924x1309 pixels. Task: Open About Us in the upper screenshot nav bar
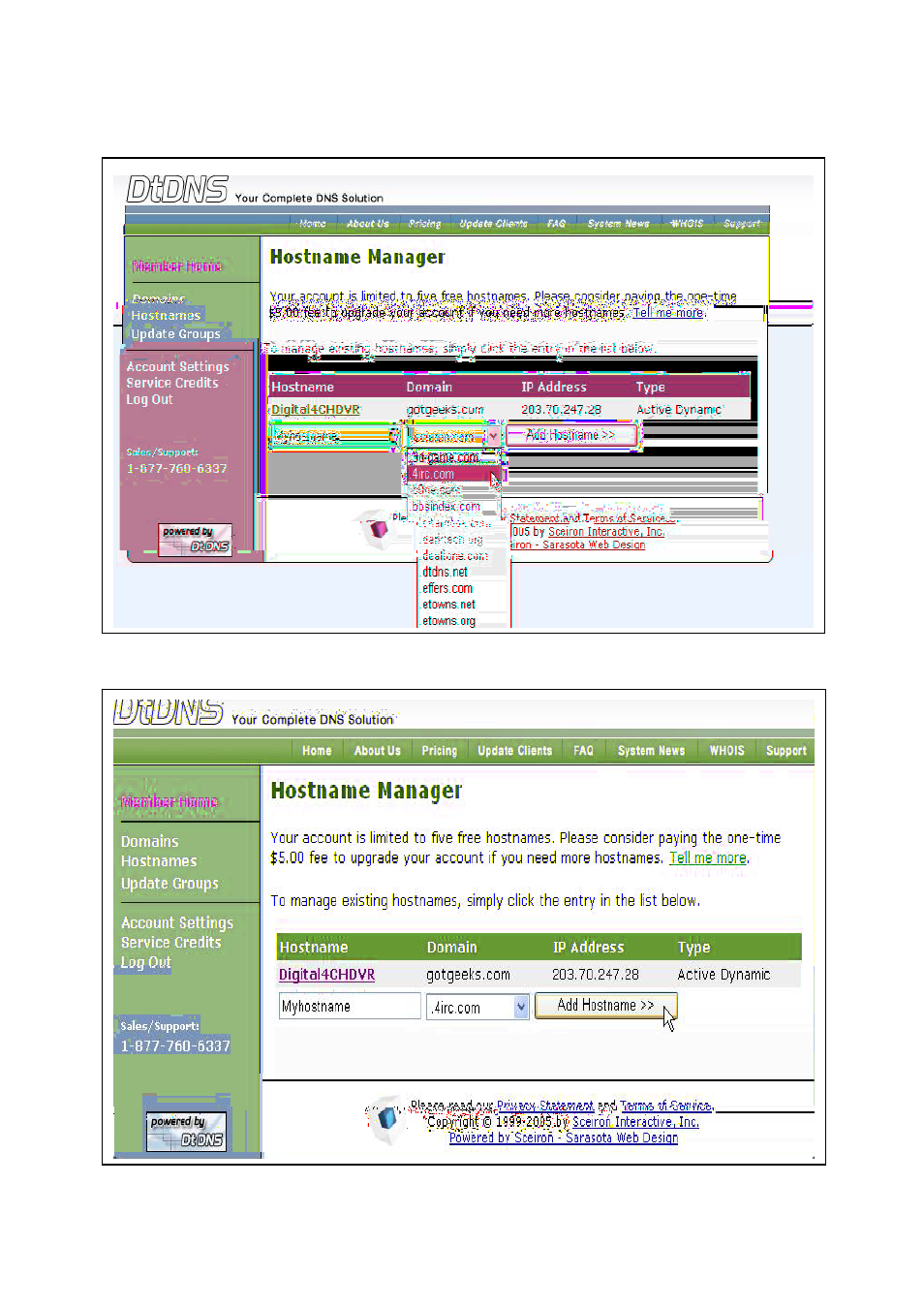pos(368,224)
